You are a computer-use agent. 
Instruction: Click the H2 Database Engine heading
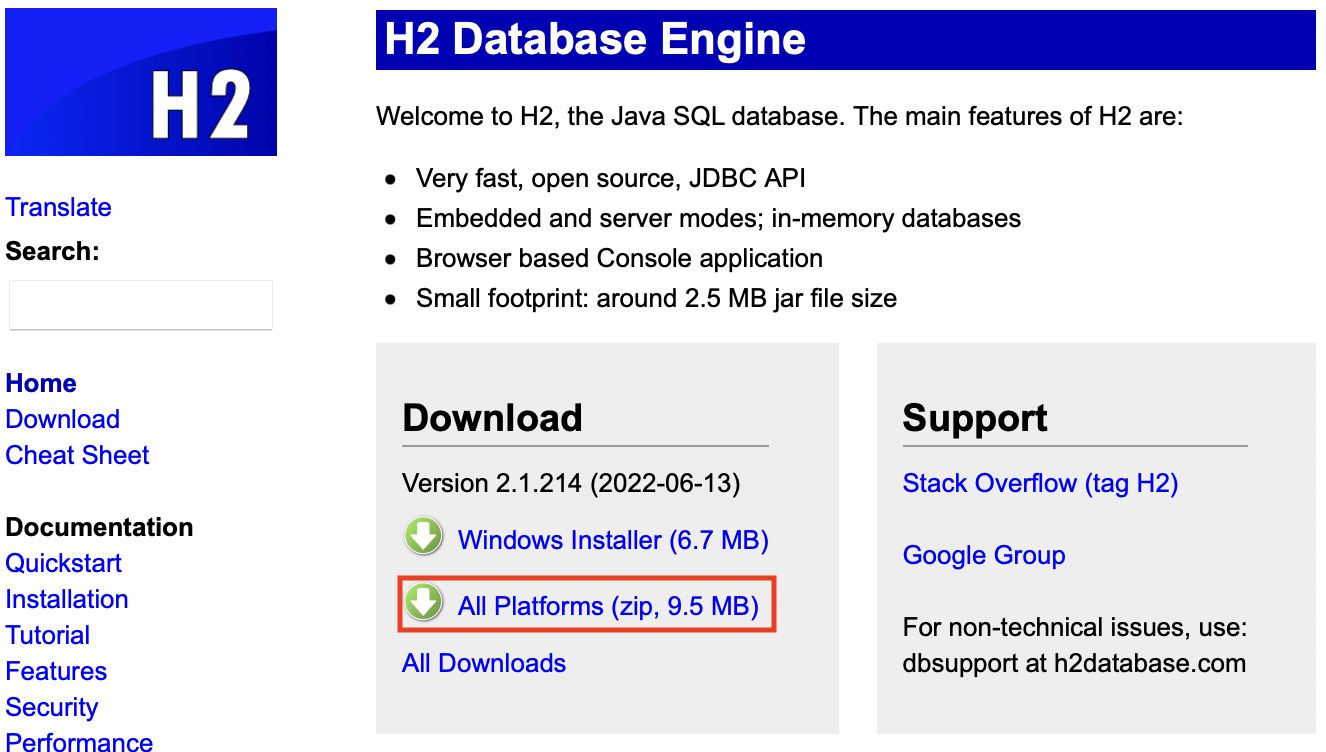595,40
